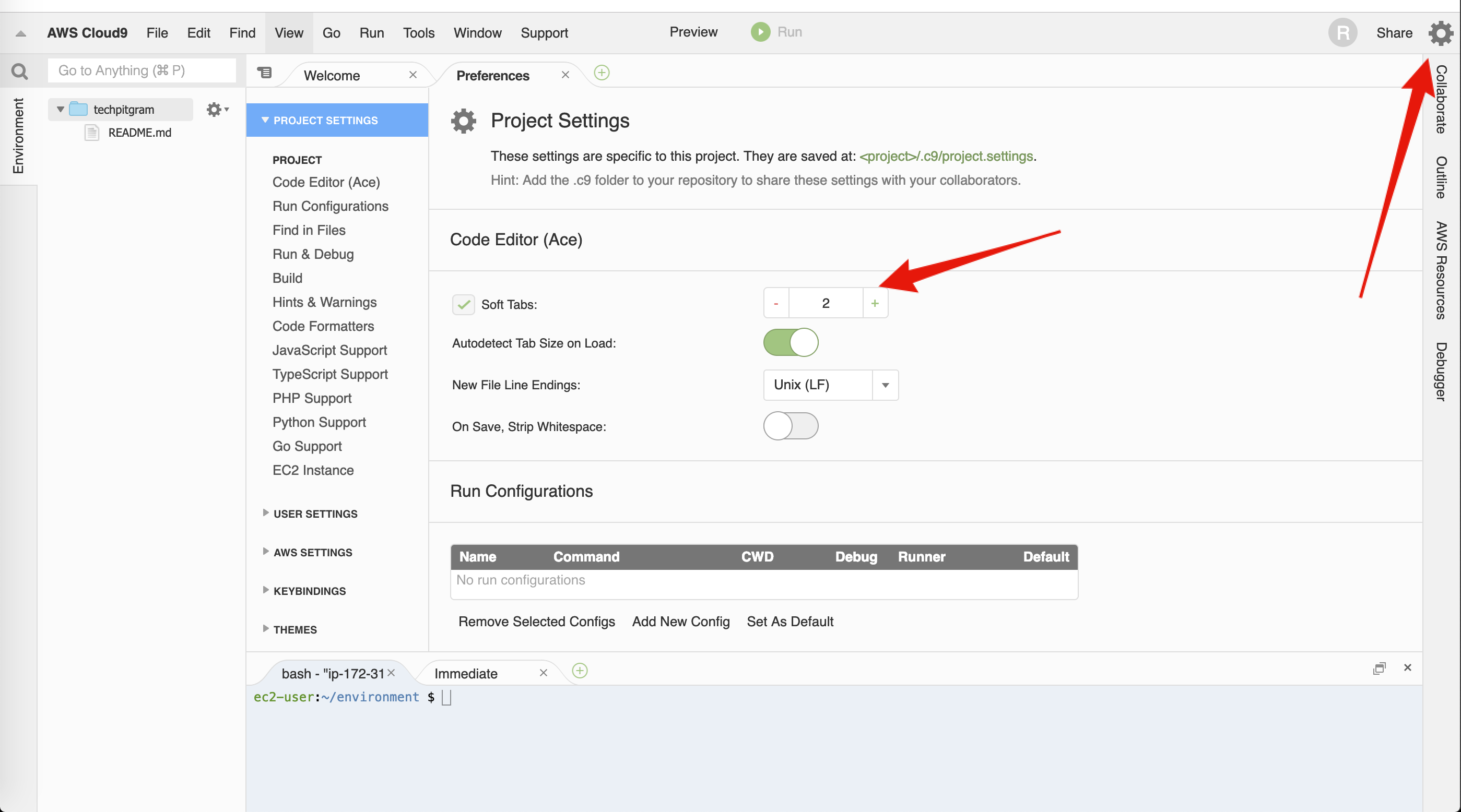Viewport: 1461px width, 812px height.
Task: Click the AWS Cloud9 settings gear icon
Action: pos(1440,32)
